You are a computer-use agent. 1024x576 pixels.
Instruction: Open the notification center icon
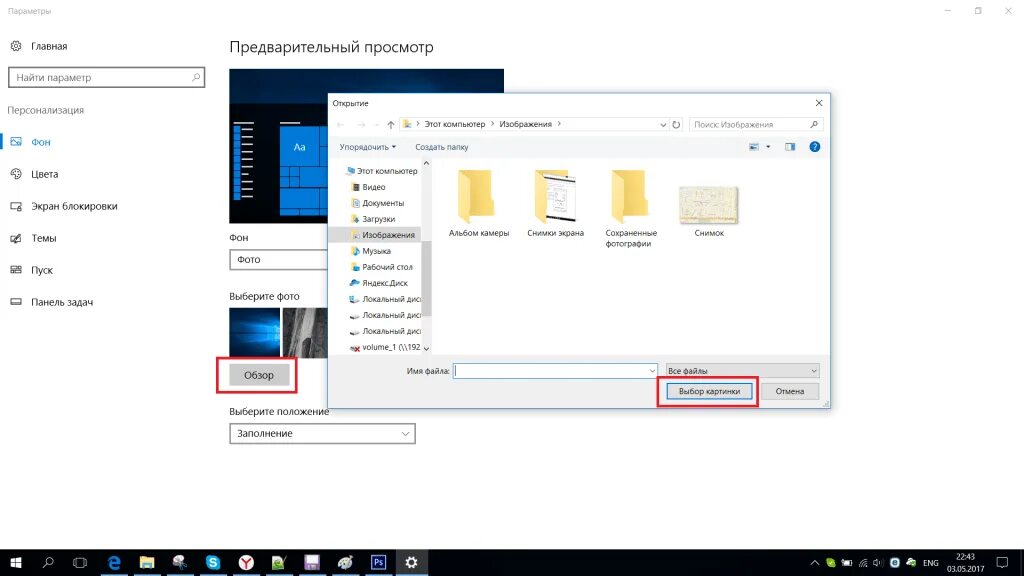point(1002,562)
